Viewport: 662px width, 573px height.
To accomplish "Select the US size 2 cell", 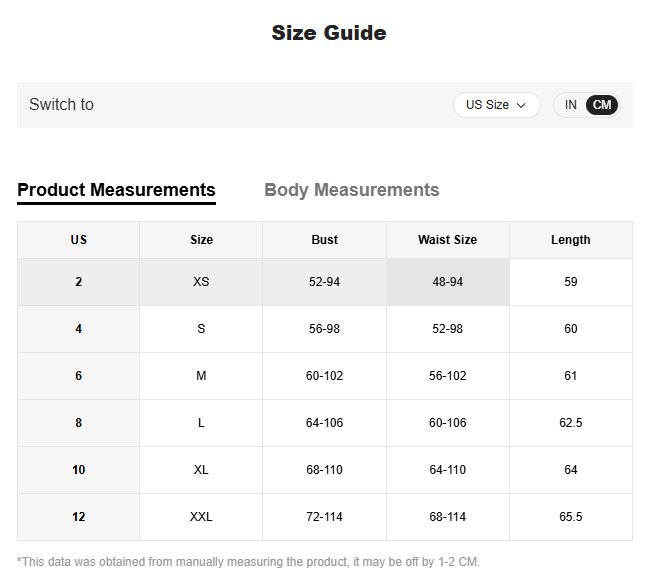I will 79,282.
